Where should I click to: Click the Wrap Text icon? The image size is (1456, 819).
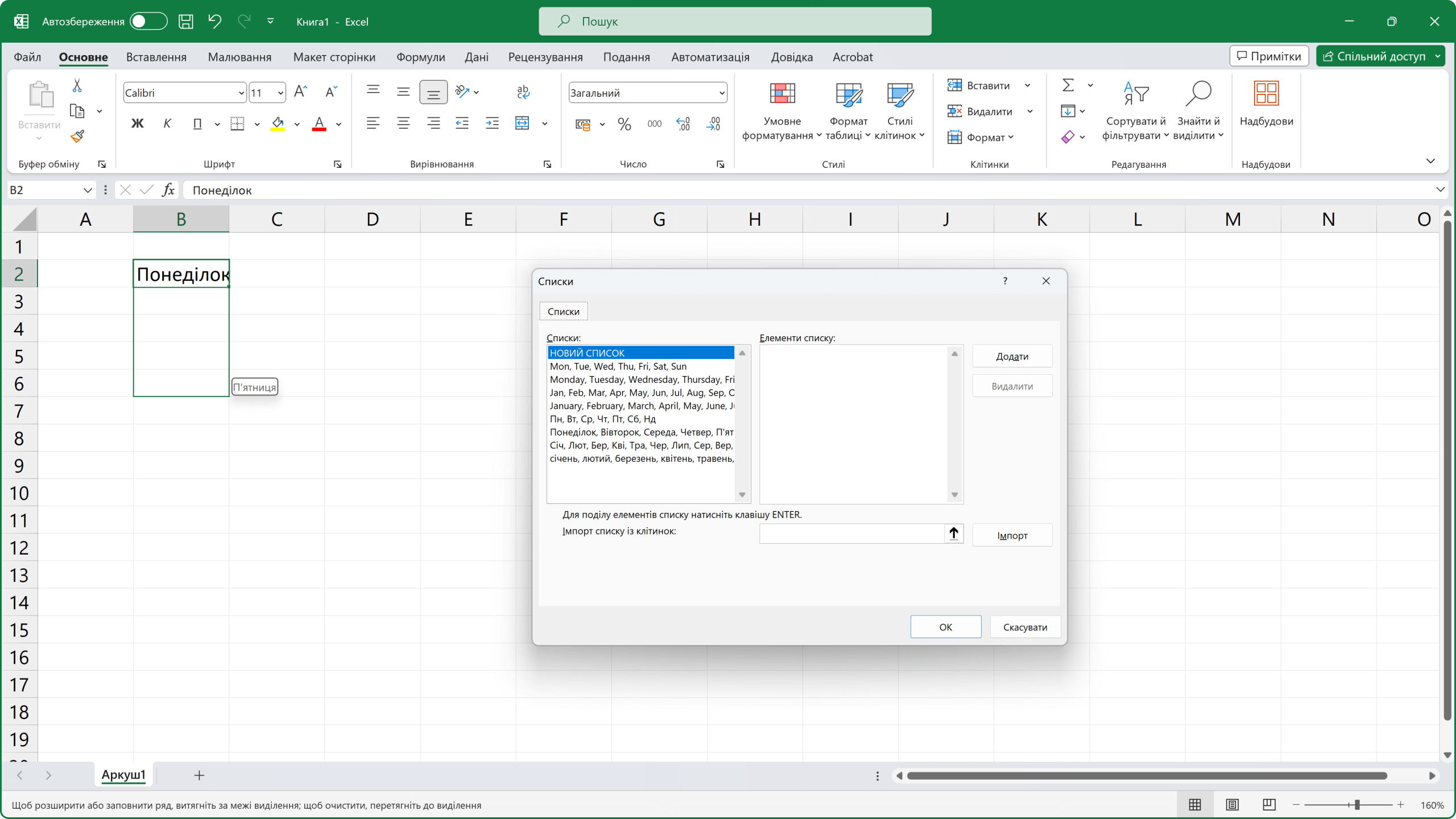[523, 92]
